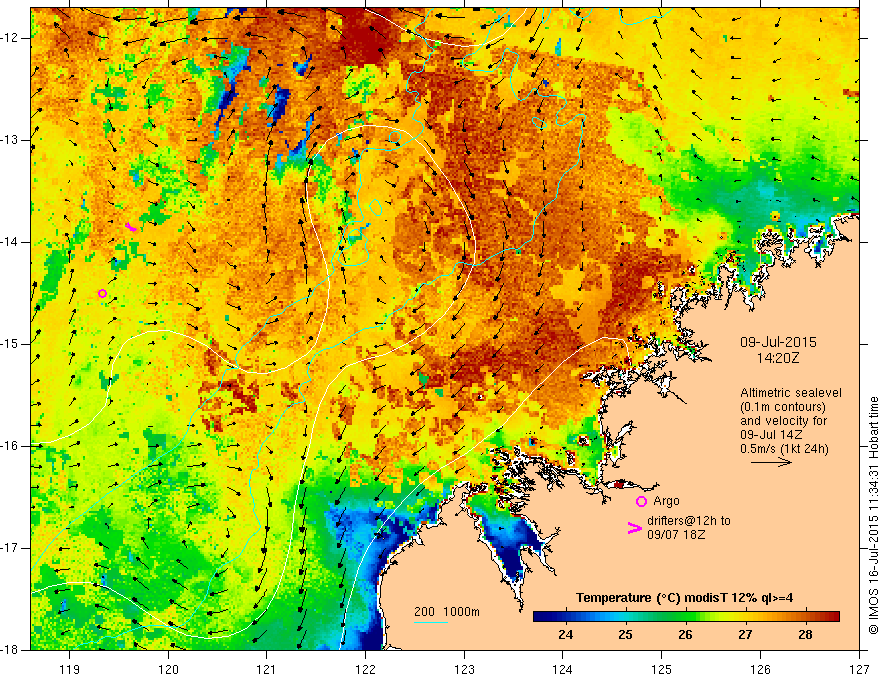Screen dimensions: 880x680
Task: Click the longitude axis label 127
Action: click(x=859, y=669)
